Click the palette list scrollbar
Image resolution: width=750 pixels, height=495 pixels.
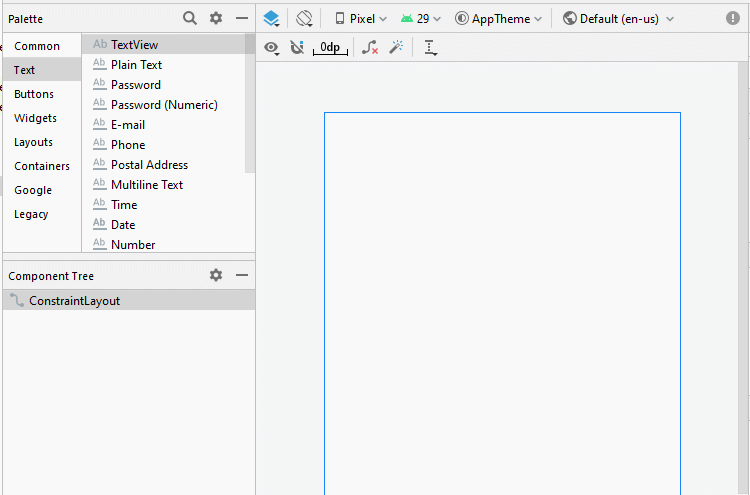[x=250, y=103]
